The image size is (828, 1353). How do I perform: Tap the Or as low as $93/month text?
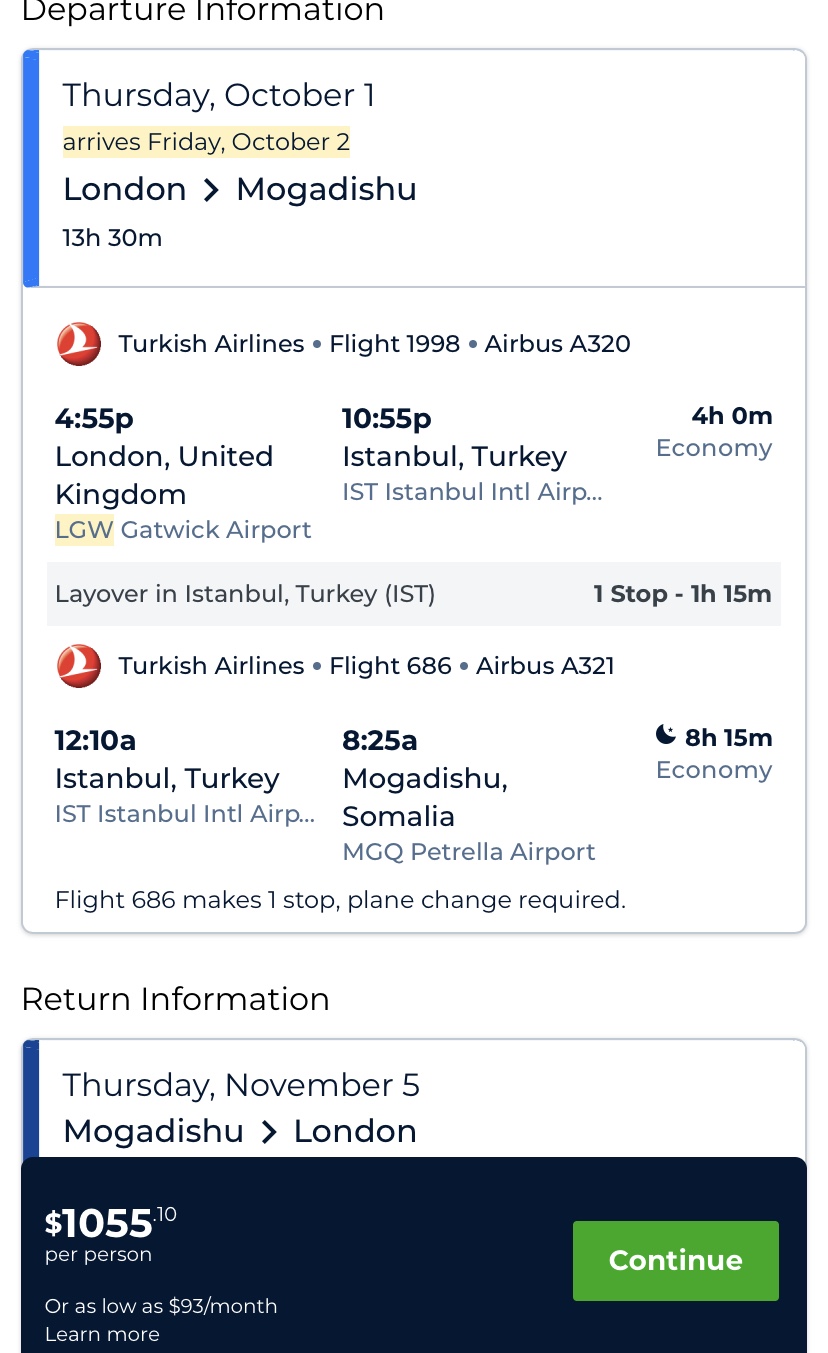click(161, 1306)
